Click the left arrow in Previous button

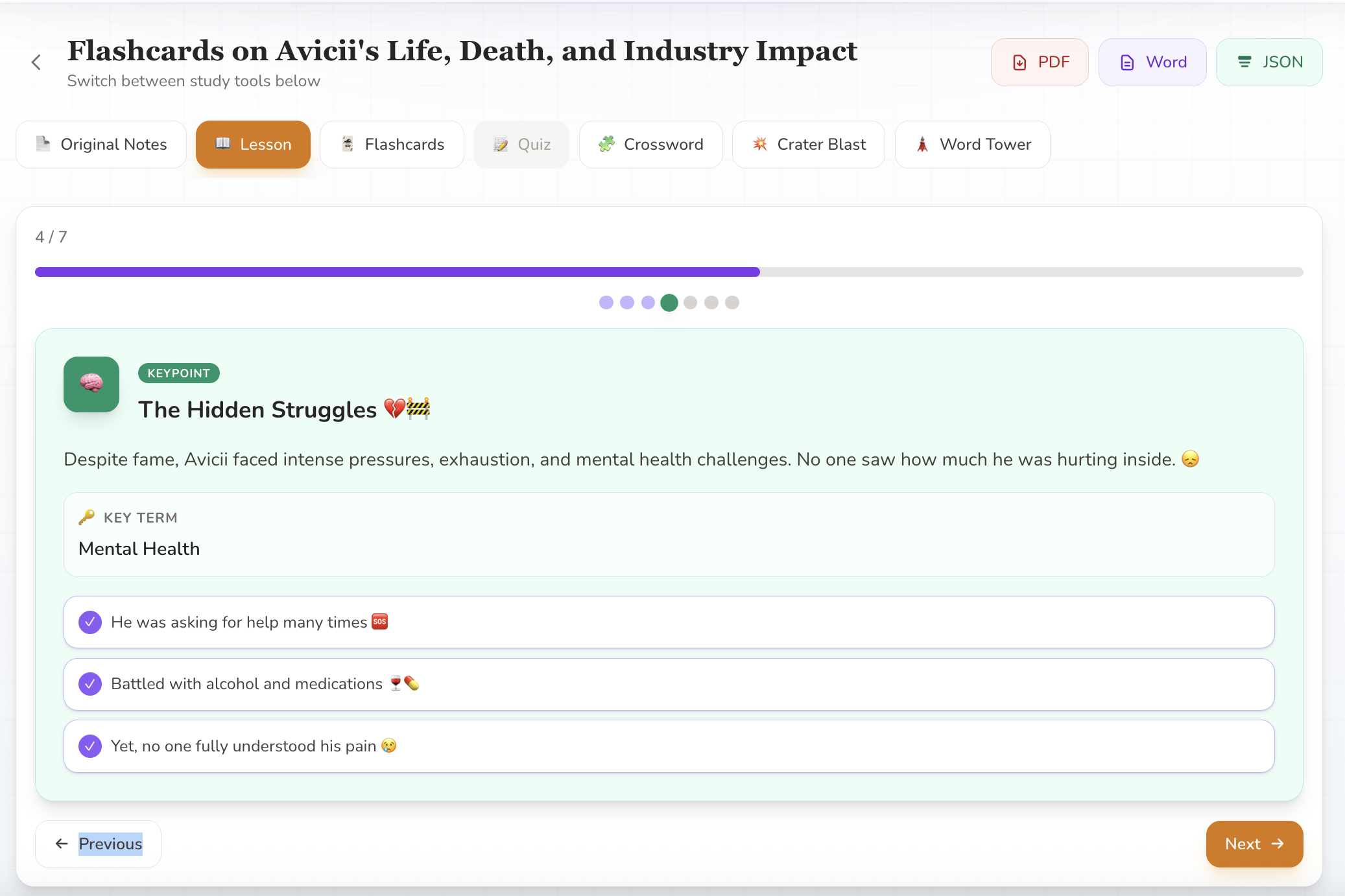tap(62, 843)
